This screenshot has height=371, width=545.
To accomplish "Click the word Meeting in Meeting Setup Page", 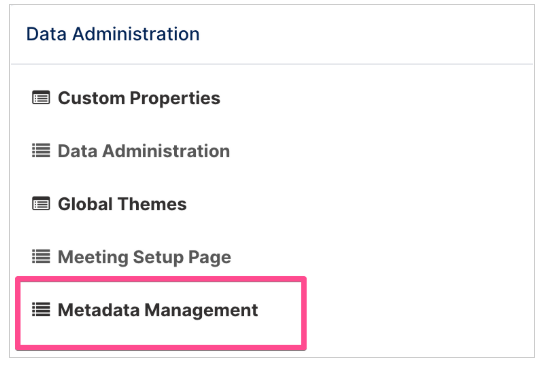I will 93,258.
